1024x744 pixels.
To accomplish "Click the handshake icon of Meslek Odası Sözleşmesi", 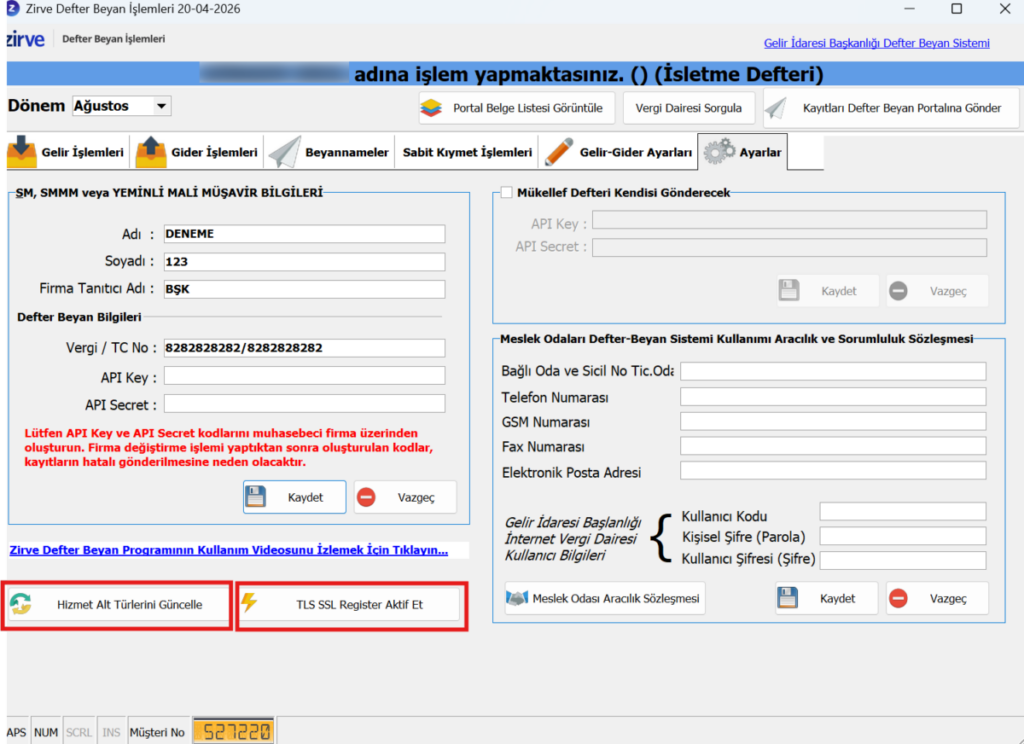I will click(x=517, y=598).
